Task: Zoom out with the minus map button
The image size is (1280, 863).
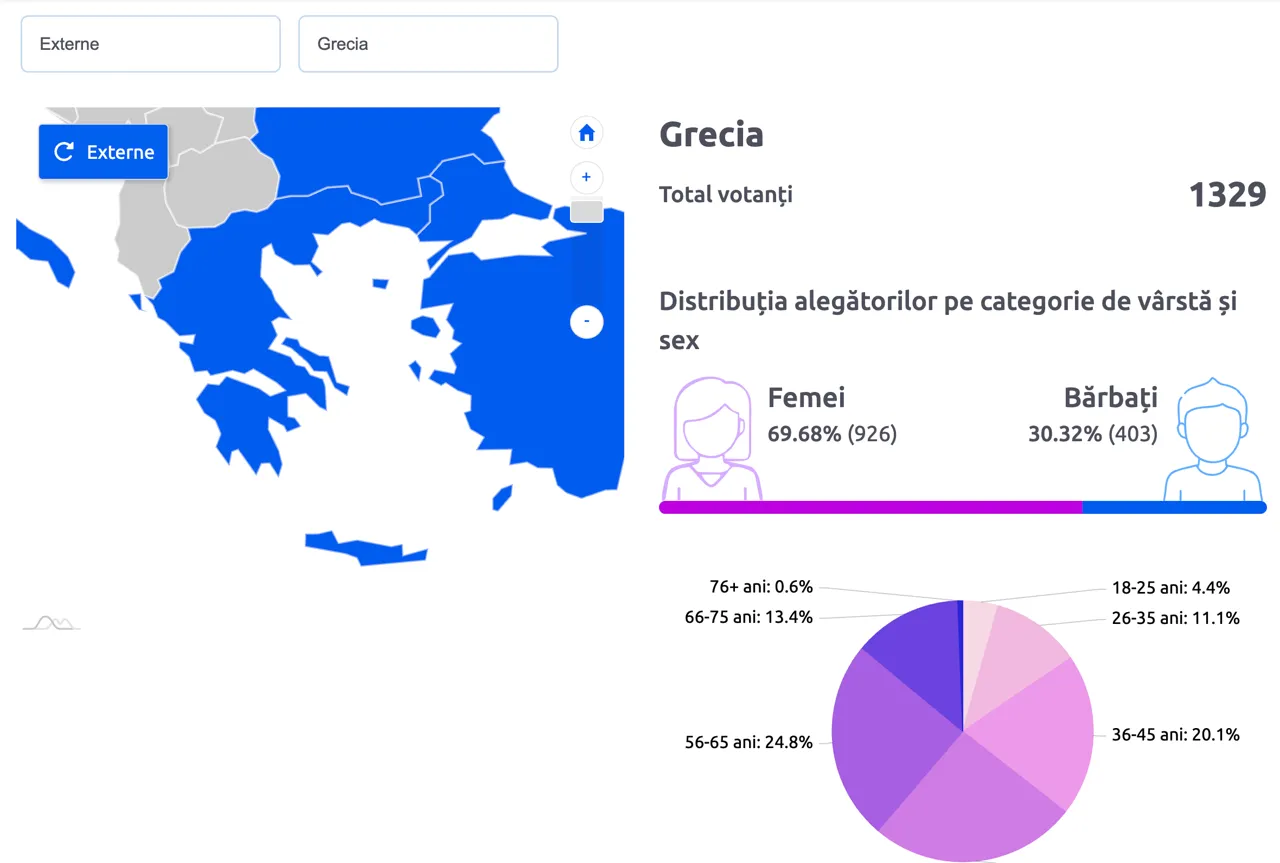Action: [x=587, y=322]
